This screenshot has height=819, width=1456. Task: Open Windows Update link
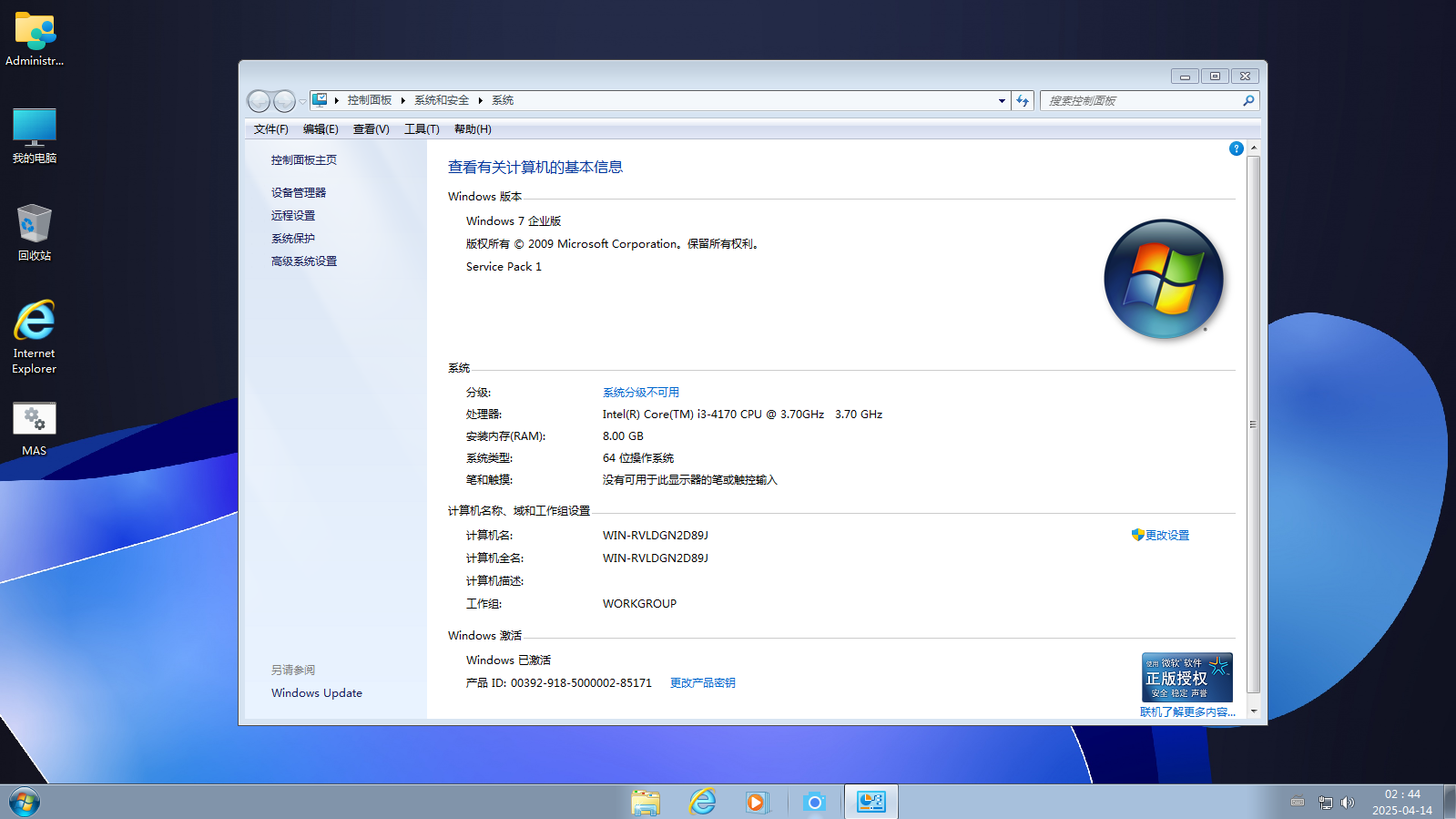(317, 693)
